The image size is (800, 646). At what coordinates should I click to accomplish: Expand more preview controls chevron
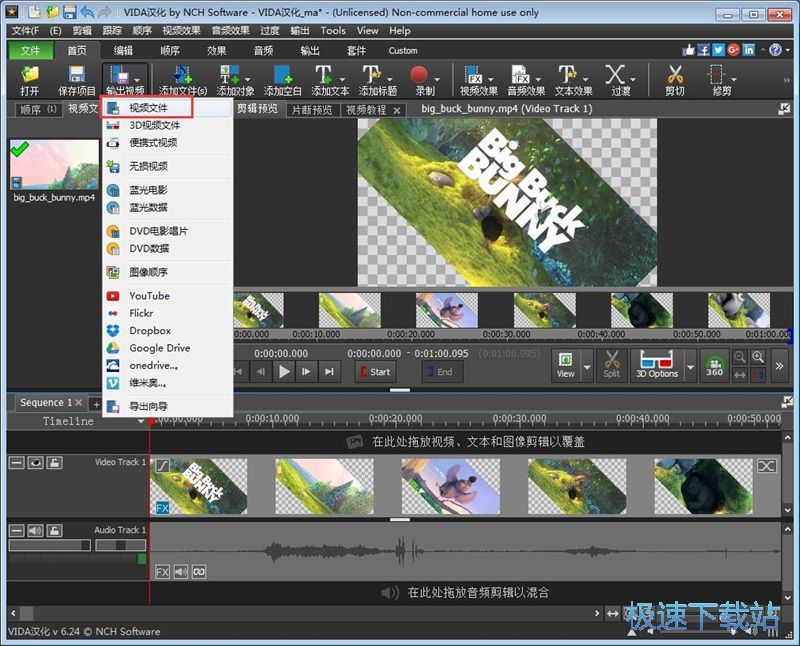point(779,365)
